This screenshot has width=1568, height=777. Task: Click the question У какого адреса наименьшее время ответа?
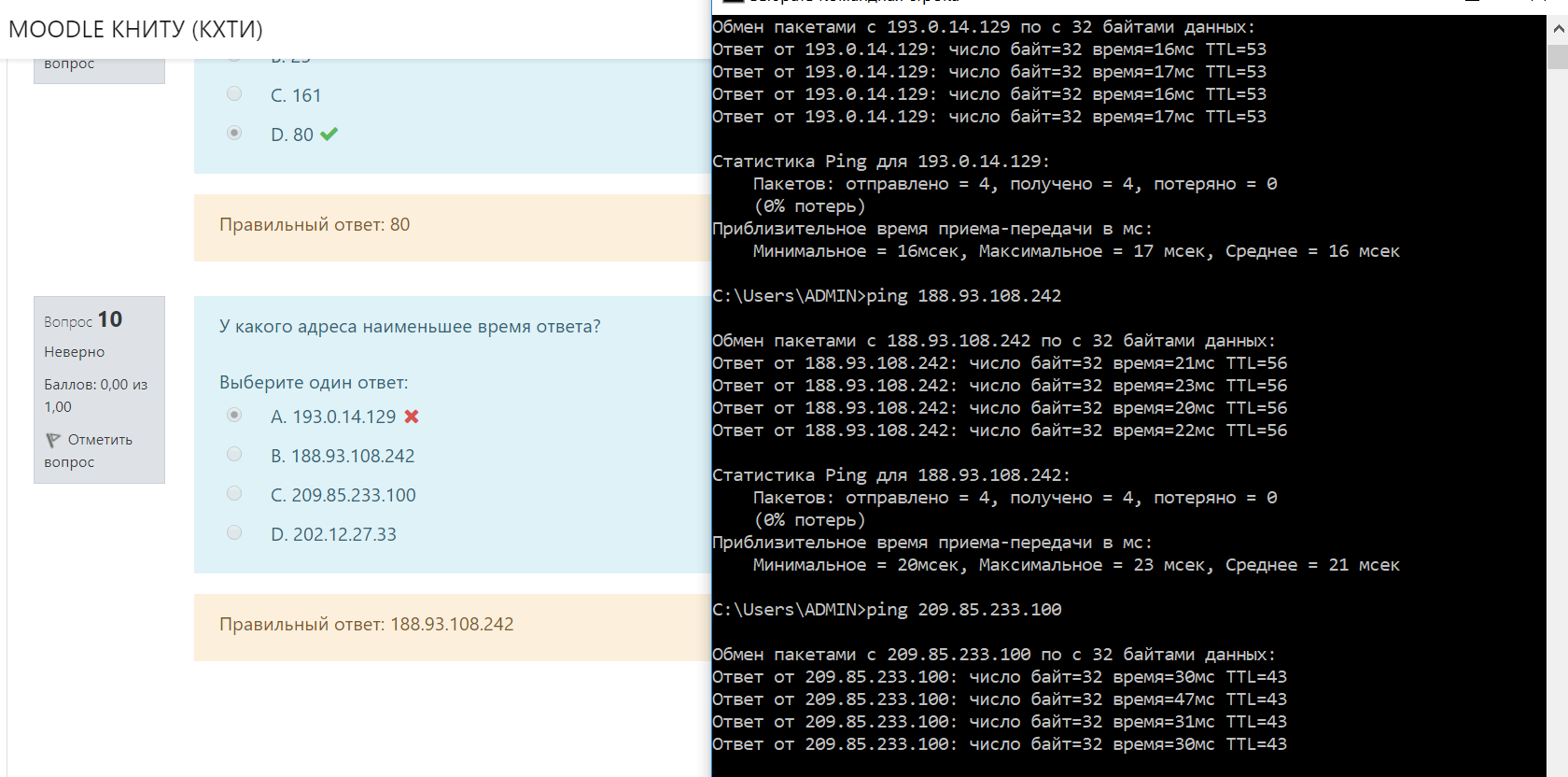coord(410,326)
